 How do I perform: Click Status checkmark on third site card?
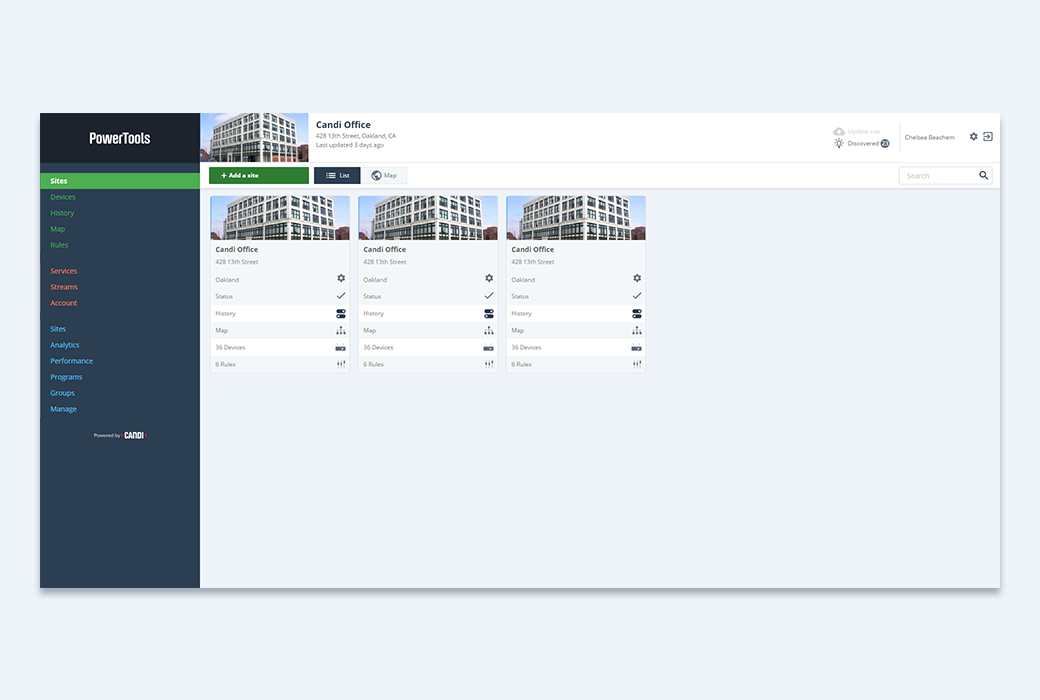pyautogui.click(x=637, y=296)
